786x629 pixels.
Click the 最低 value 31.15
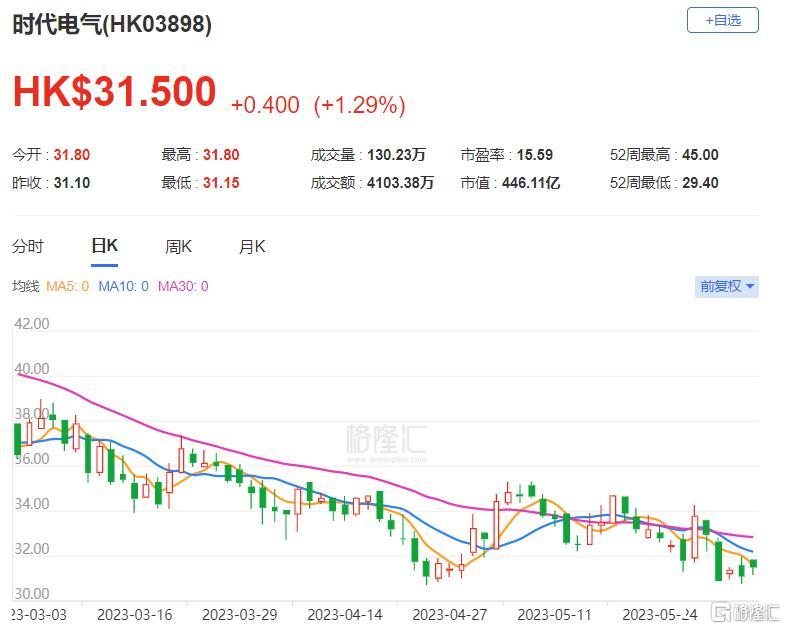pyautogui.click(x=221, y=183)
